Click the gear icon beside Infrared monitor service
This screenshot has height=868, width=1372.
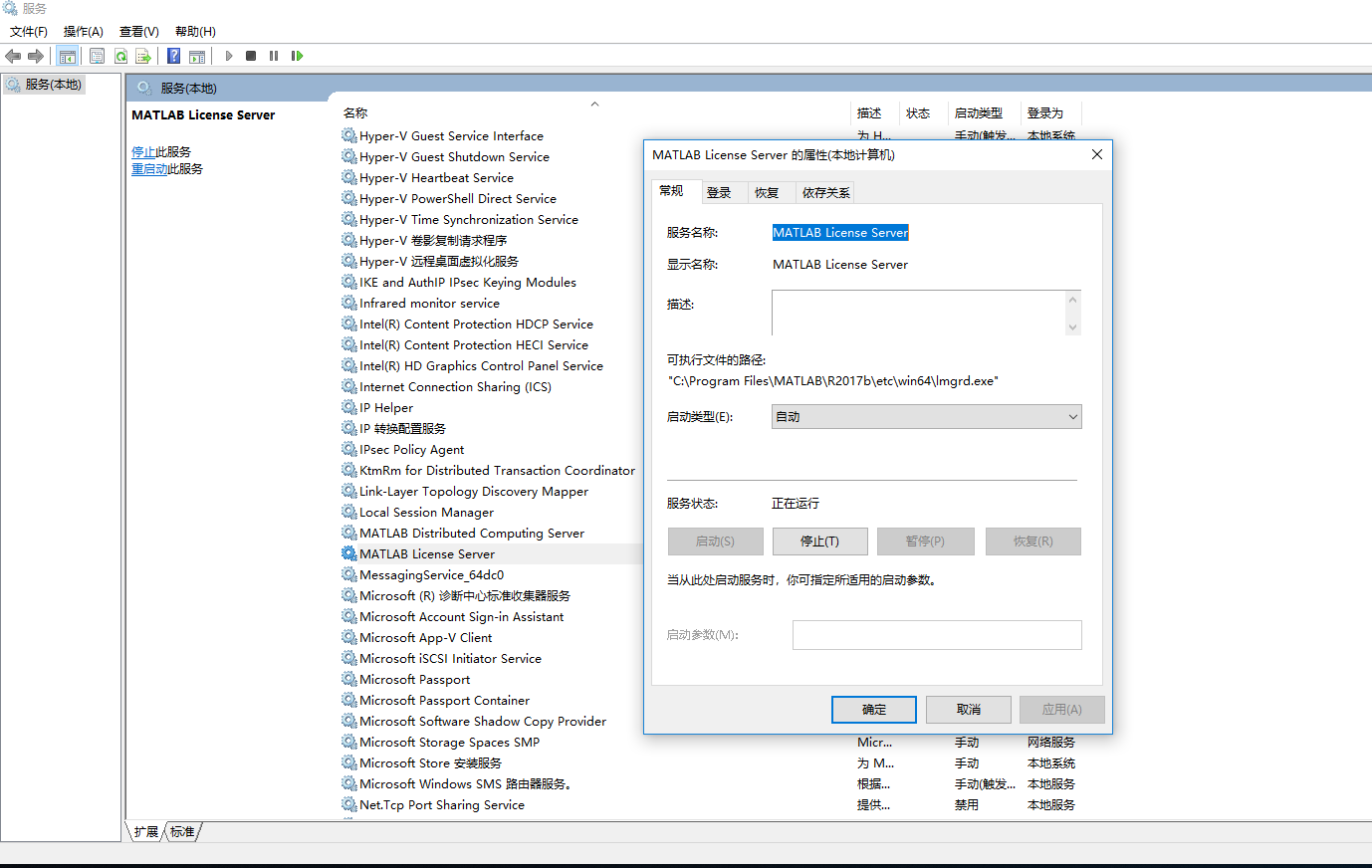[x=349, y=303]
